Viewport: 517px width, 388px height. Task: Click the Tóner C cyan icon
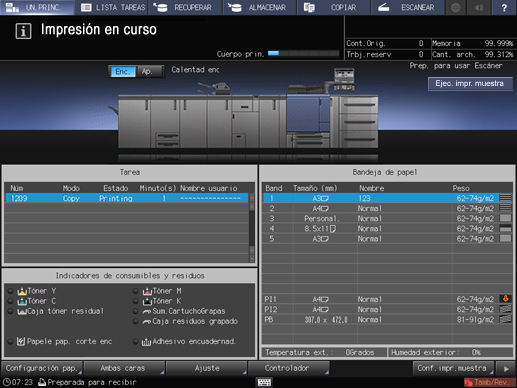click(22, 301)
